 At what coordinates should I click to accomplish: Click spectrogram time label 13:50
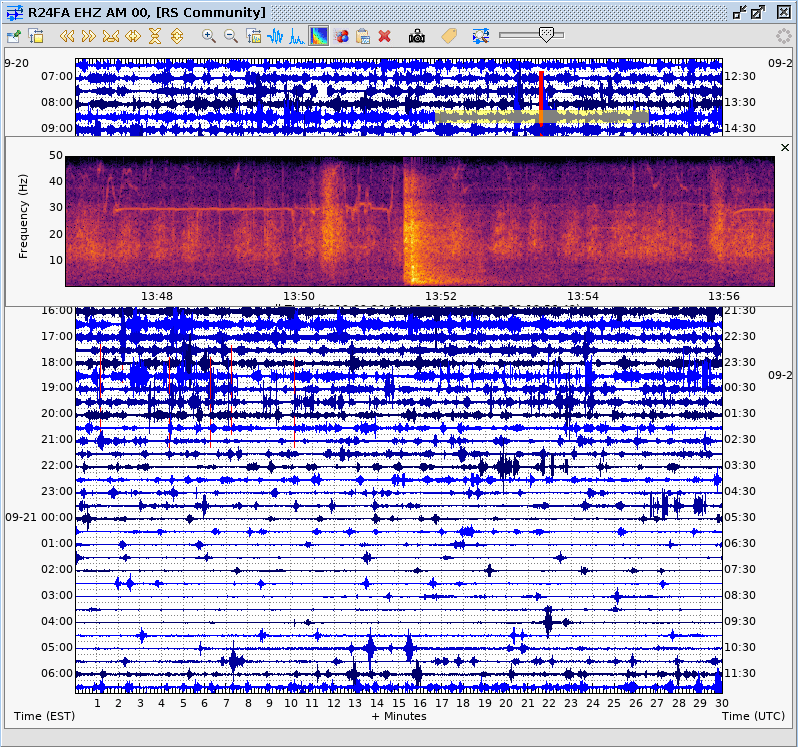click(x=299, y=296)
